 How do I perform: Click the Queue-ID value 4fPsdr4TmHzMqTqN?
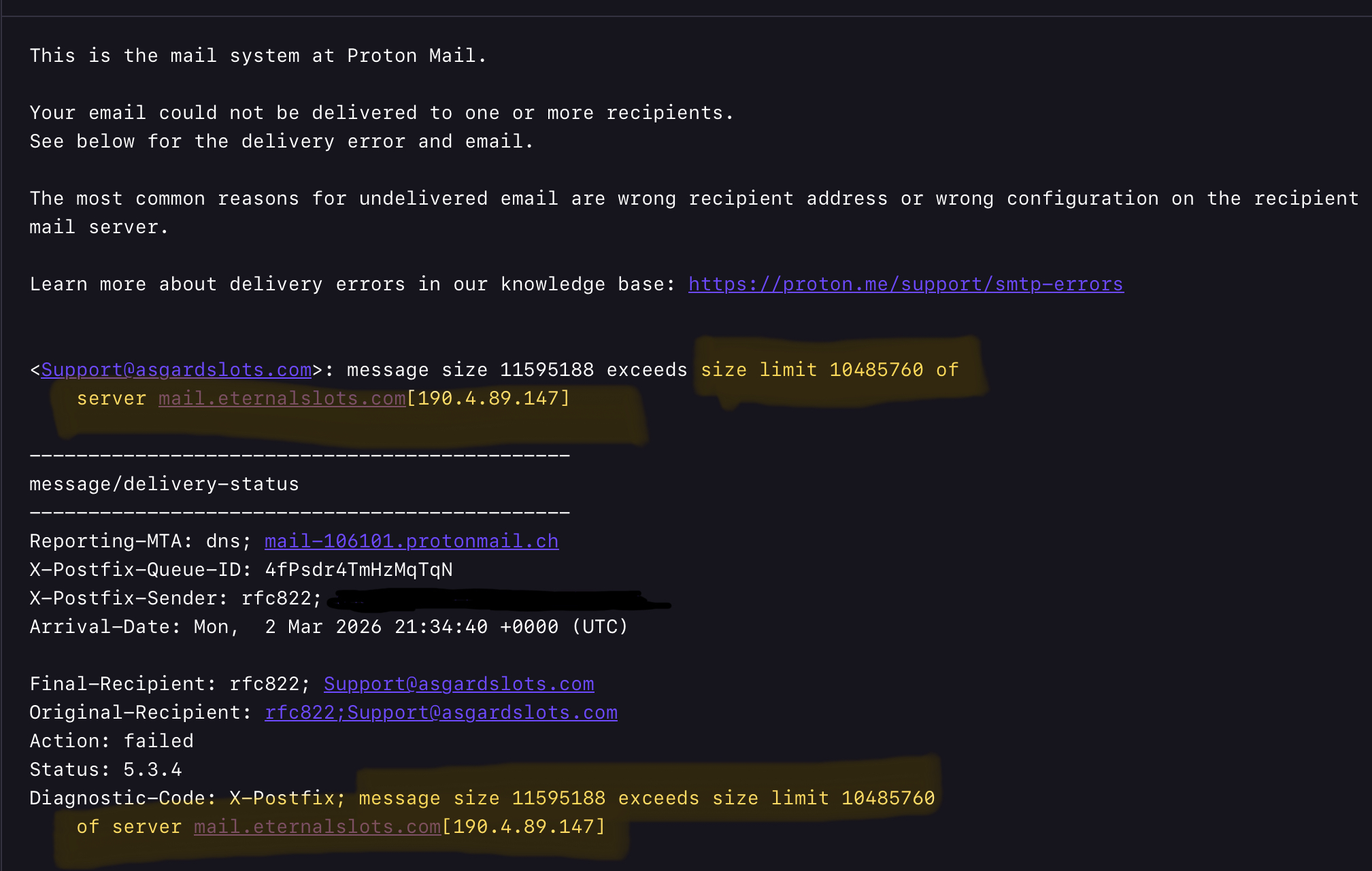pos(358,570)
